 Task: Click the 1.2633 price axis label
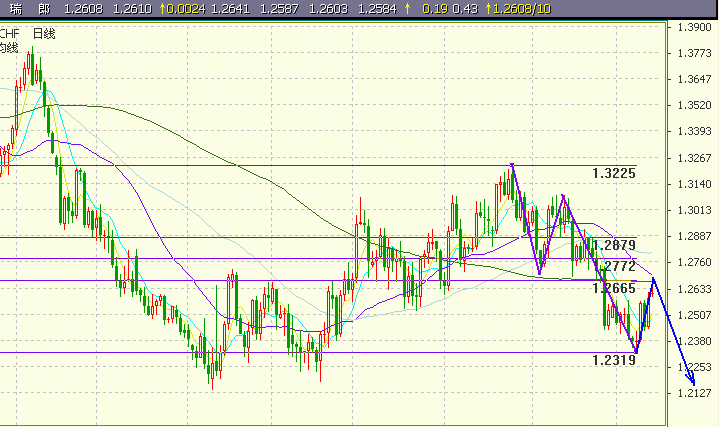coord(694,289)
